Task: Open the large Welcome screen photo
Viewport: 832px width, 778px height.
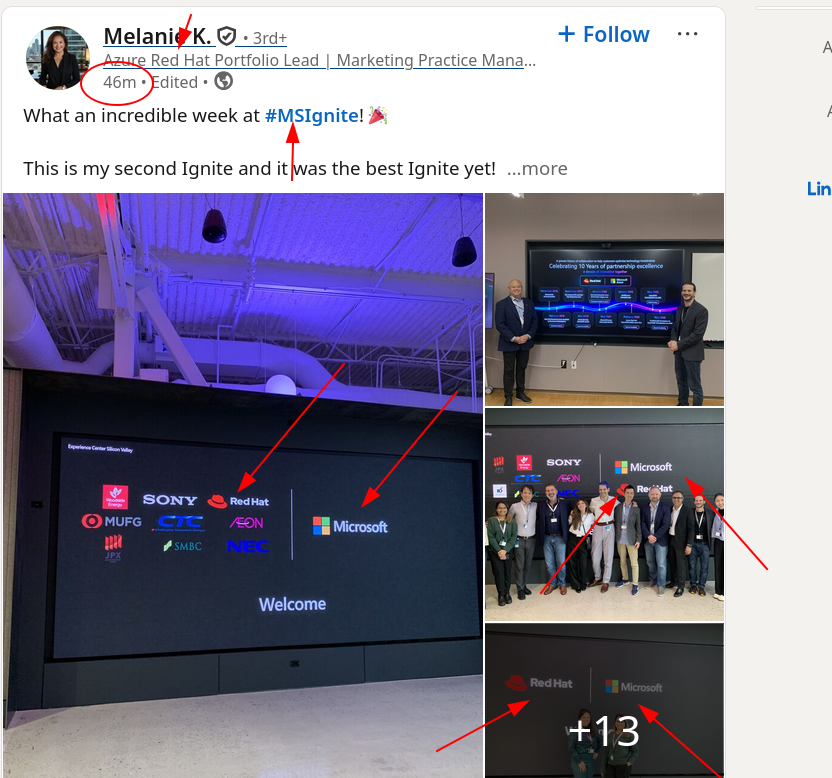Action: pyautogui.click(x=243, y=485)
